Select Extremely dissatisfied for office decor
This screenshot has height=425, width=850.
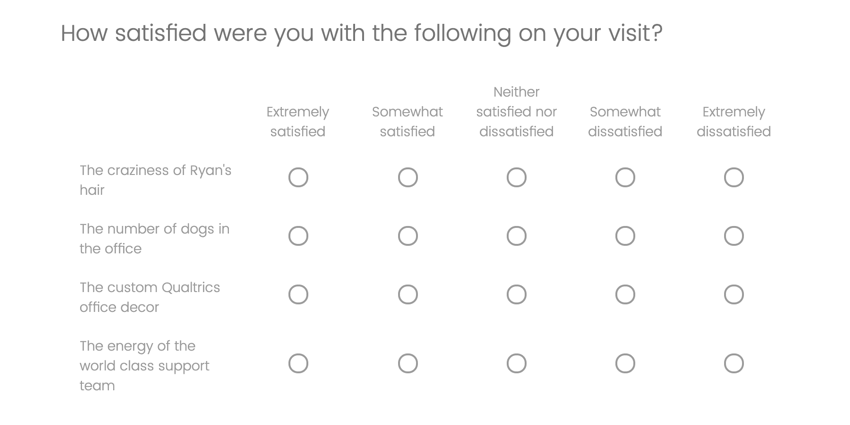click(x=734, y=295)
